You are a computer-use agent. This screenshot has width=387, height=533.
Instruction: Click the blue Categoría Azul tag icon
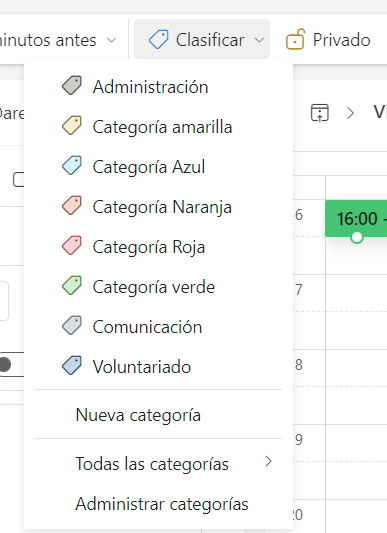click(72, 166)
